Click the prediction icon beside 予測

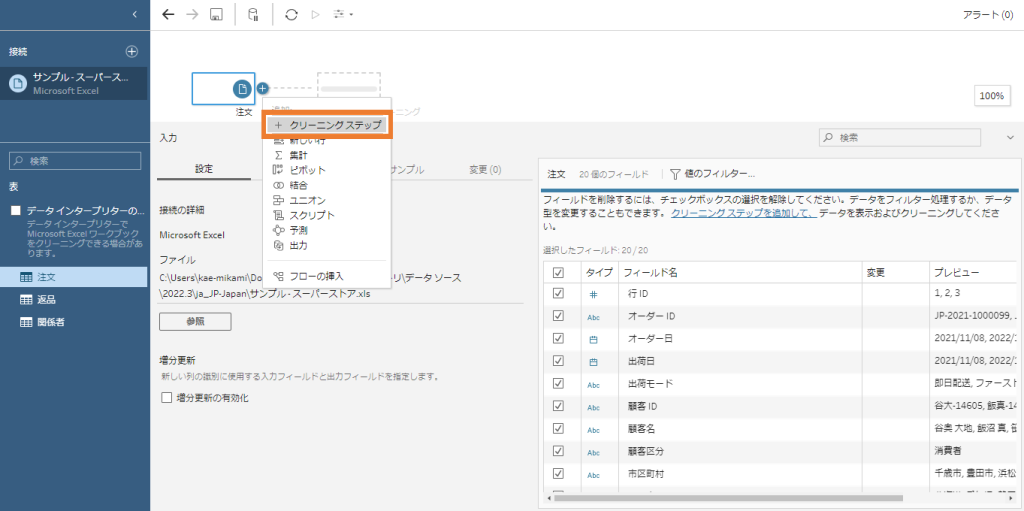278,230
